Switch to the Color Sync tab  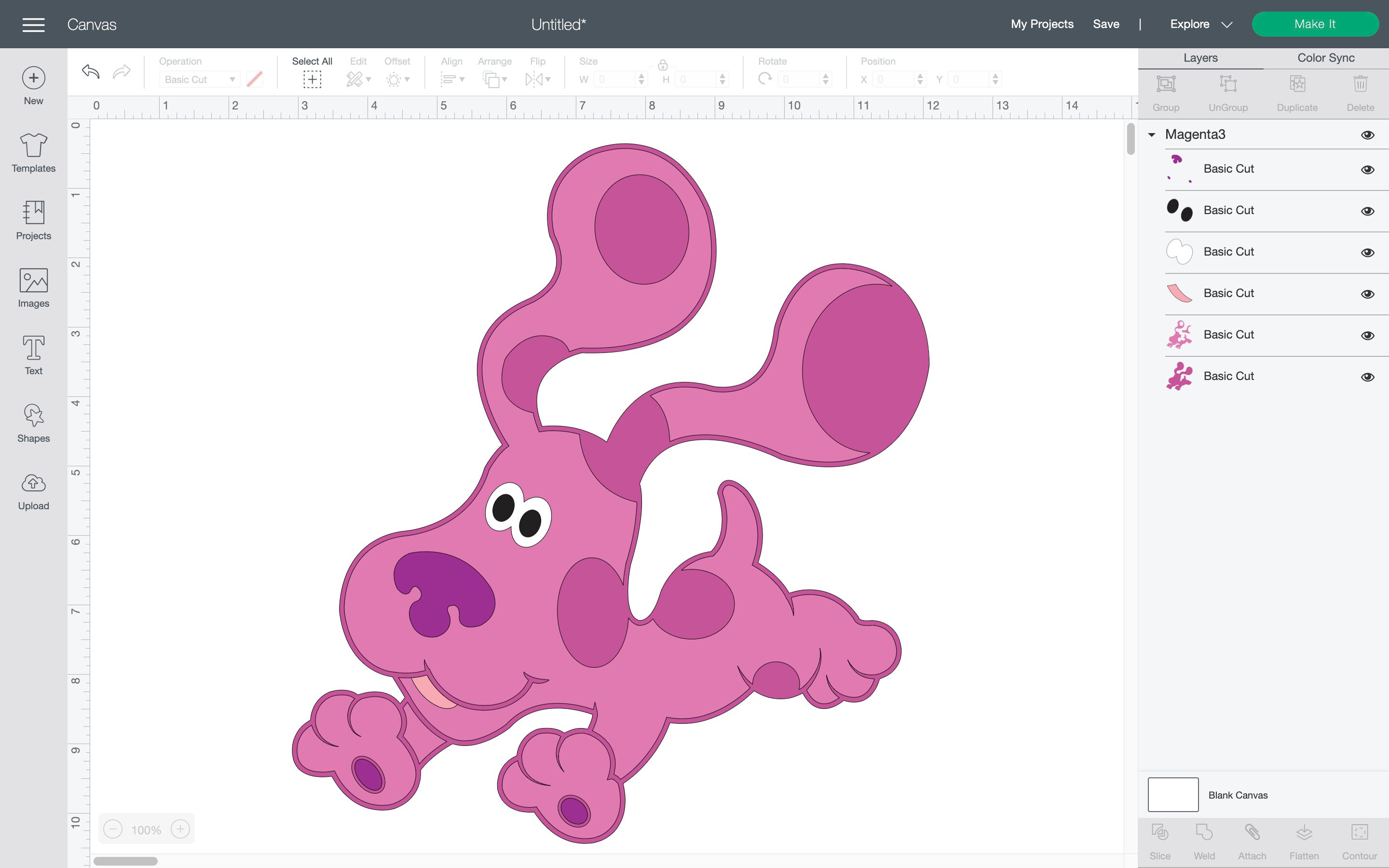click(1325, 57)
